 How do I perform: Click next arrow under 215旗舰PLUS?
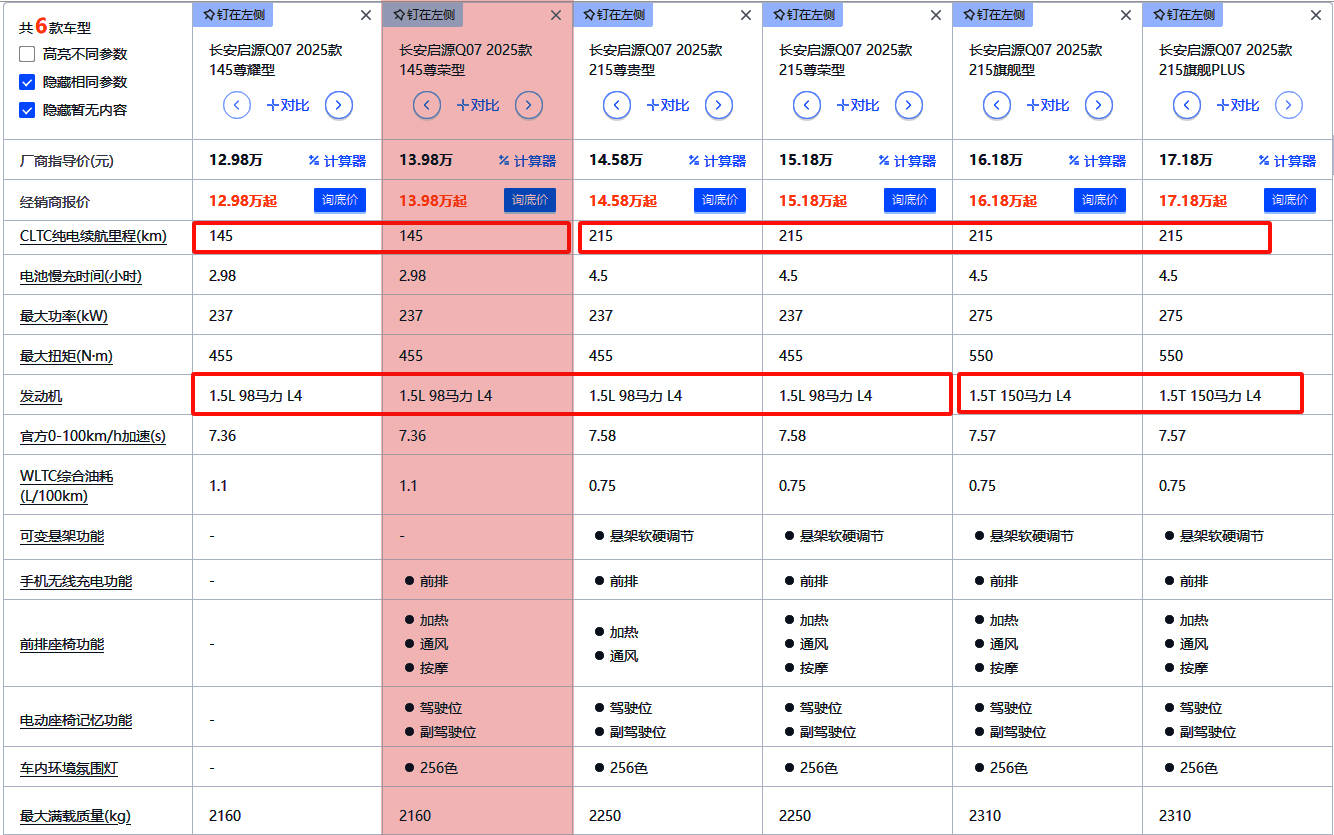tap(1289, 105)
